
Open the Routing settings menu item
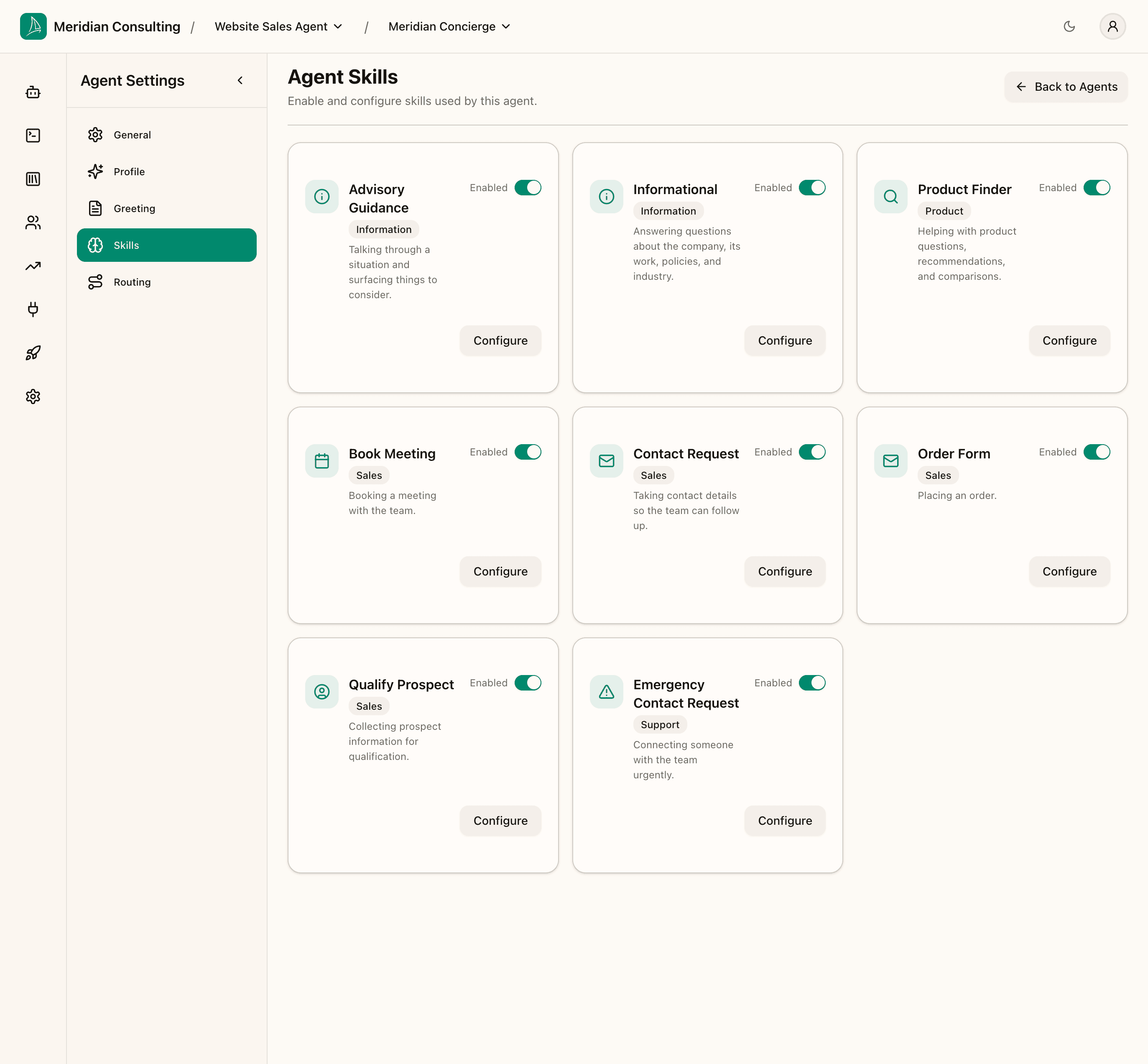coord(167,282)
